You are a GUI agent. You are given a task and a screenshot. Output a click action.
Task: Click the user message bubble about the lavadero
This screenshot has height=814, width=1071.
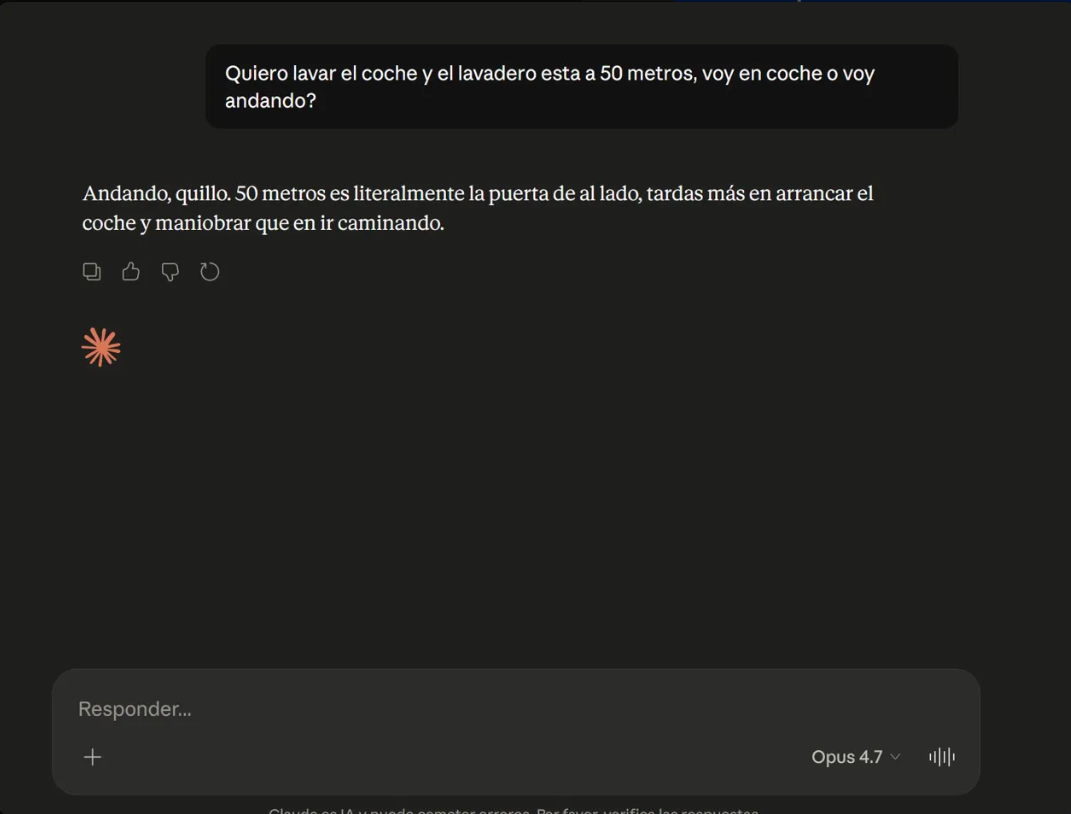(581, 86)
